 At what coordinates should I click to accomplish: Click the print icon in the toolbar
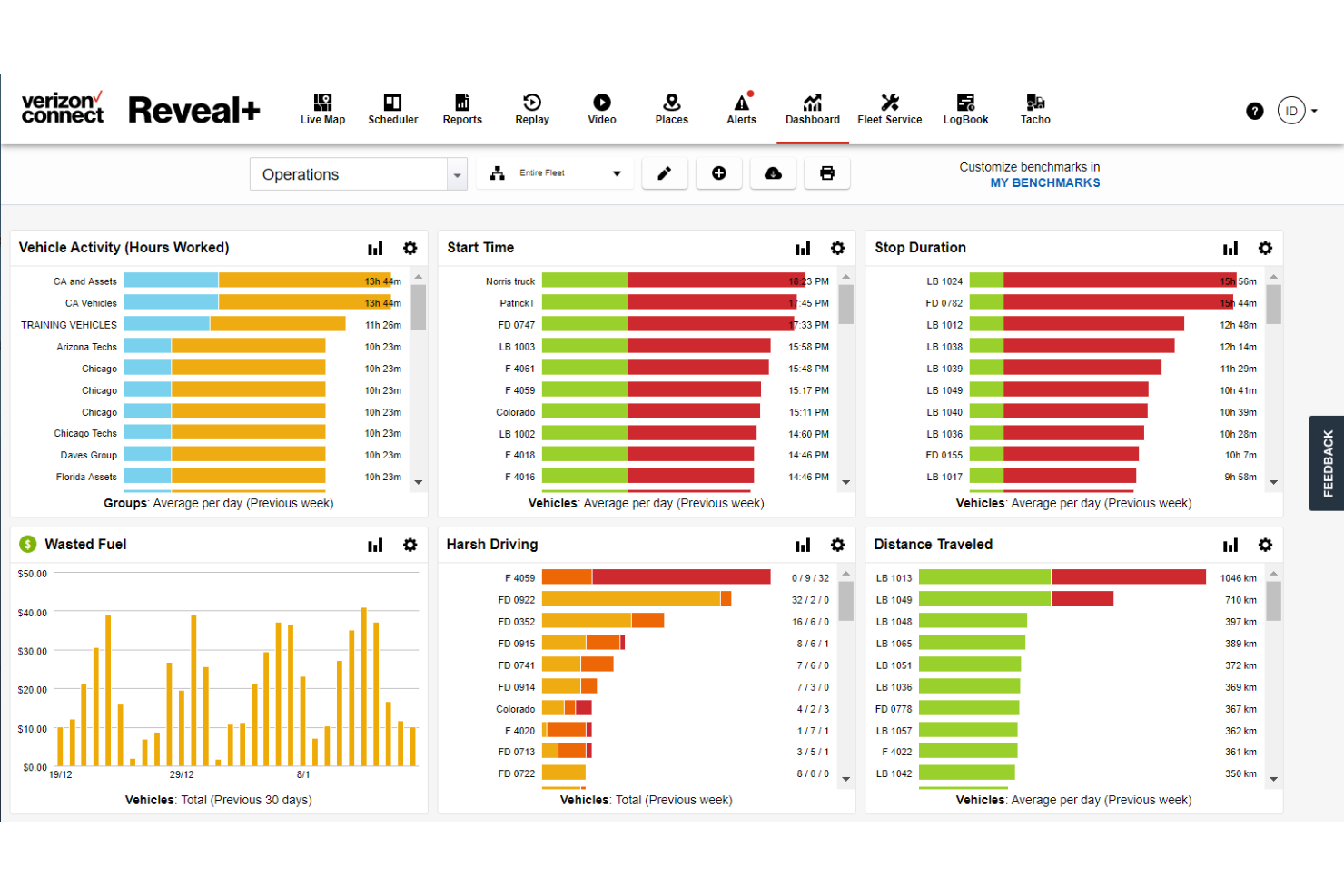pos(826,172)
